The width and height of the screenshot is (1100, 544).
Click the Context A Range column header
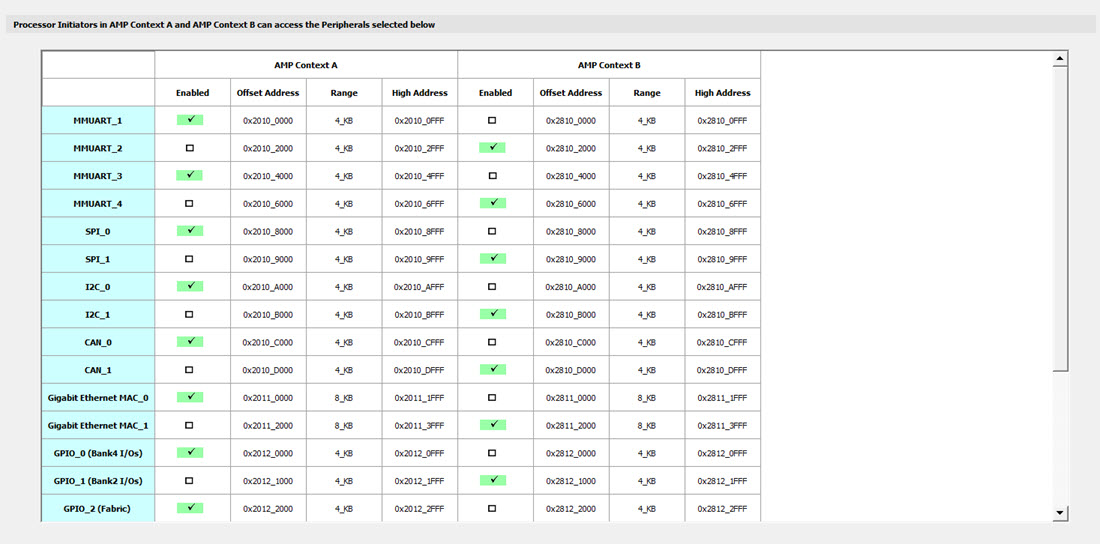coord(344,93)
